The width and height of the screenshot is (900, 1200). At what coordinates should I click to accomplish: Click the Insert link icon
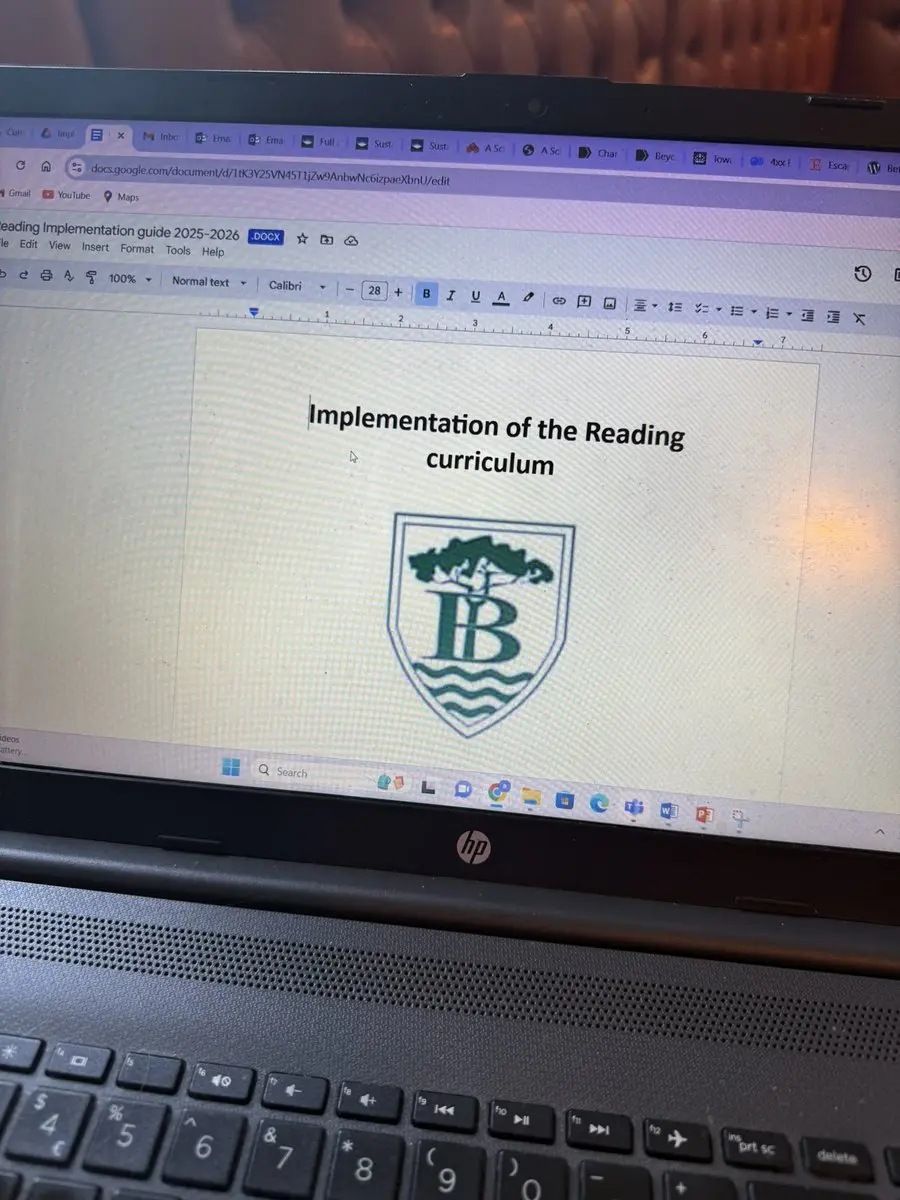coord(560,300)
